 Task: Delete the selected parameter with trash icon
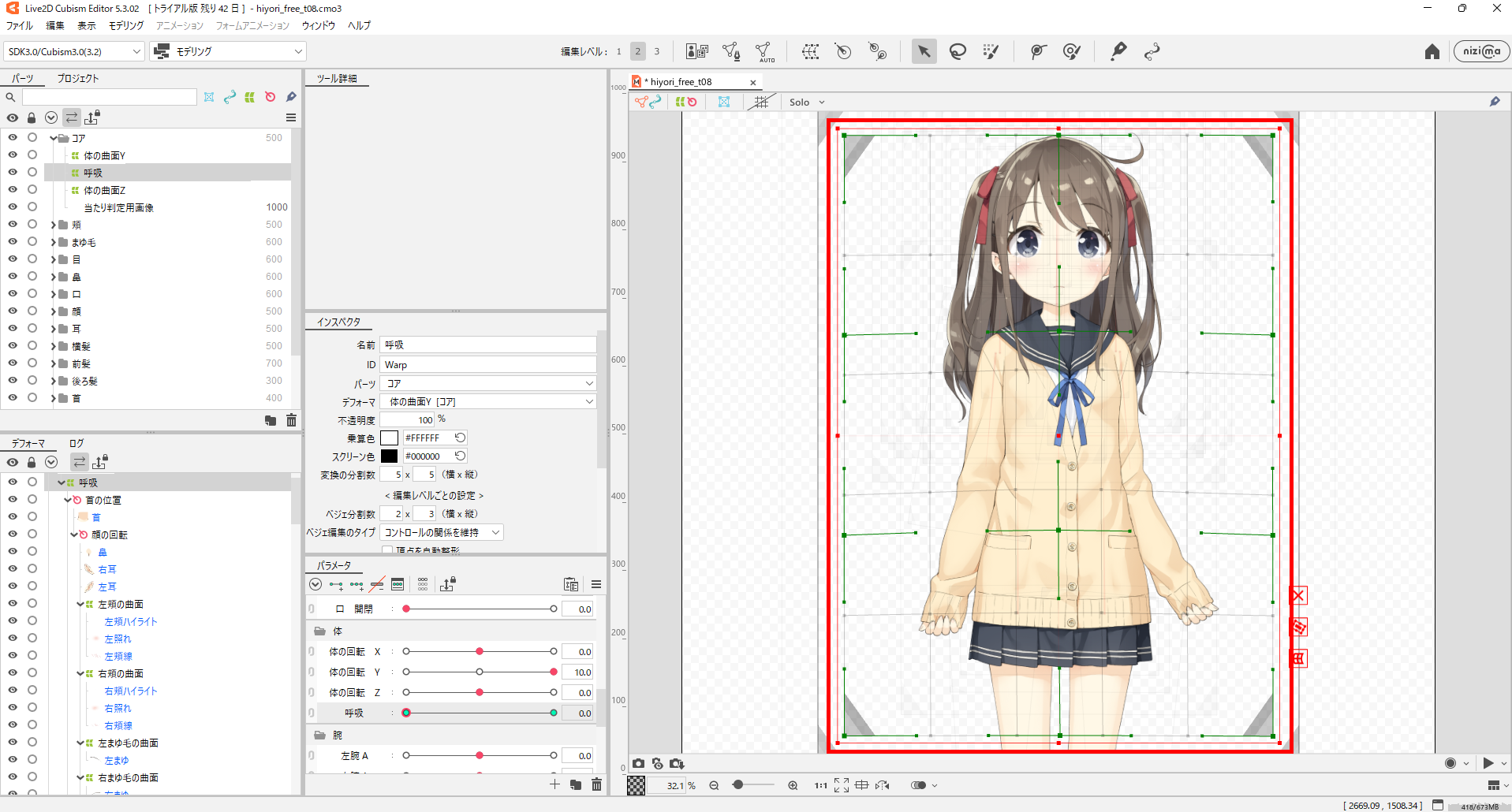pos(596,784)
